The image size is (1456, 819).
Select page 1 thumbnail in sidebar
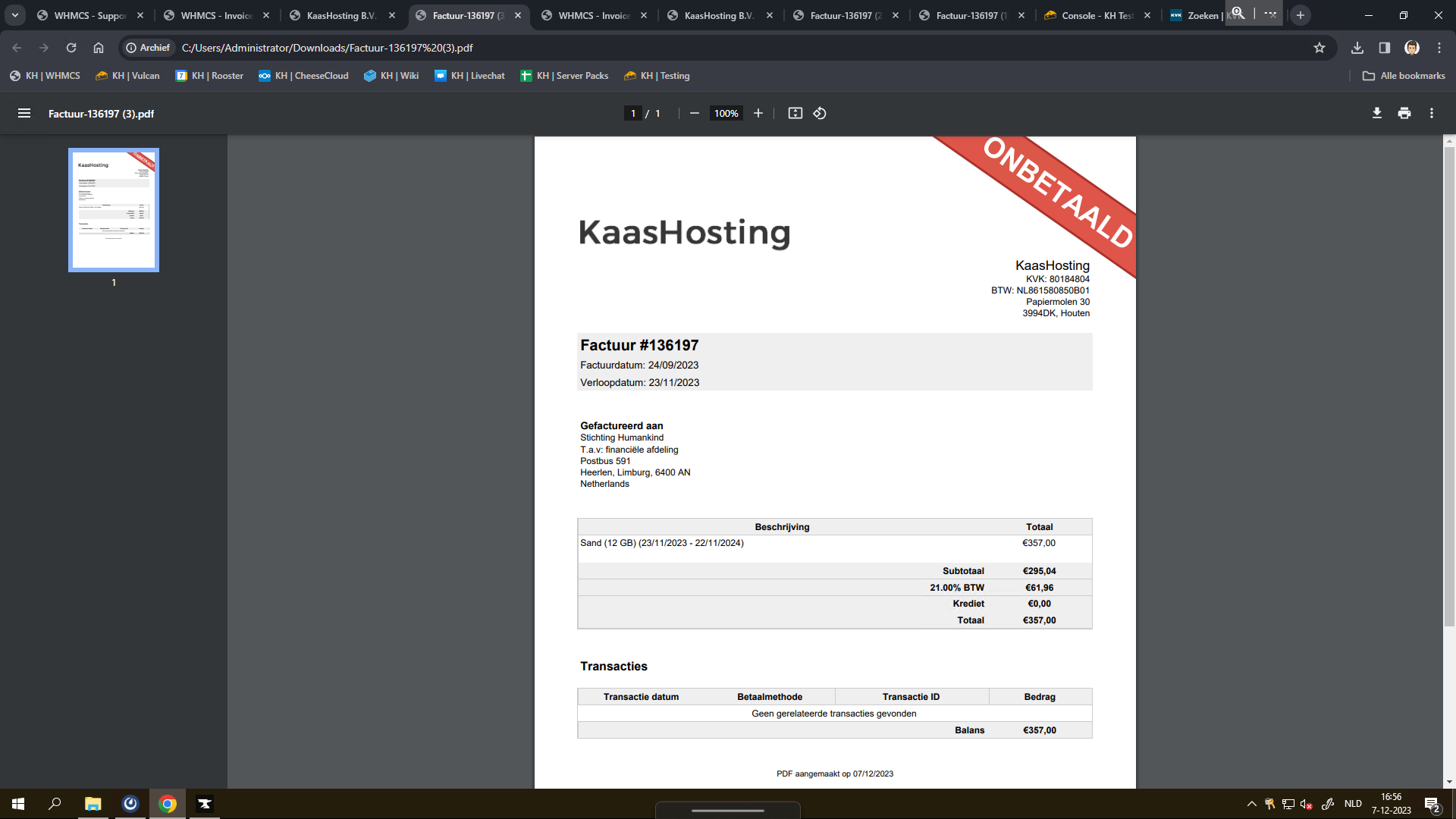tap(114, 210)
